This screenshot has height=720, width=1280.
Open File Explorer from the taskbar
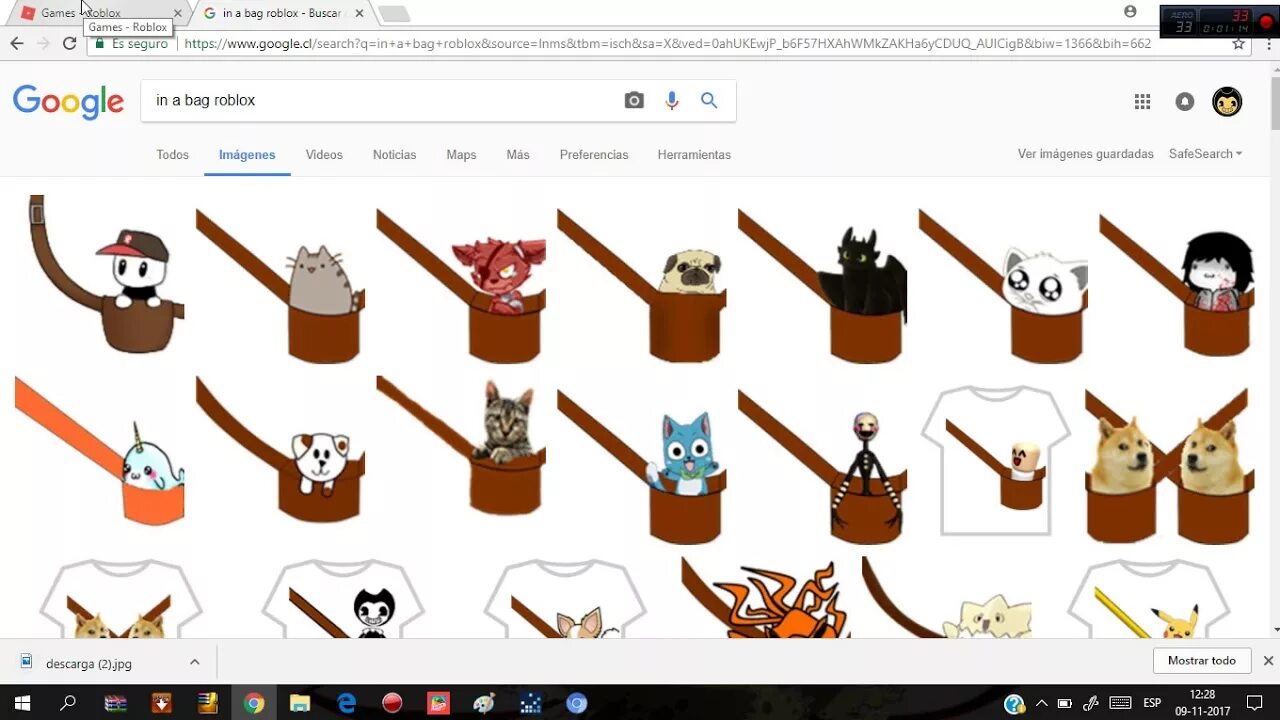tap(300, 703)
